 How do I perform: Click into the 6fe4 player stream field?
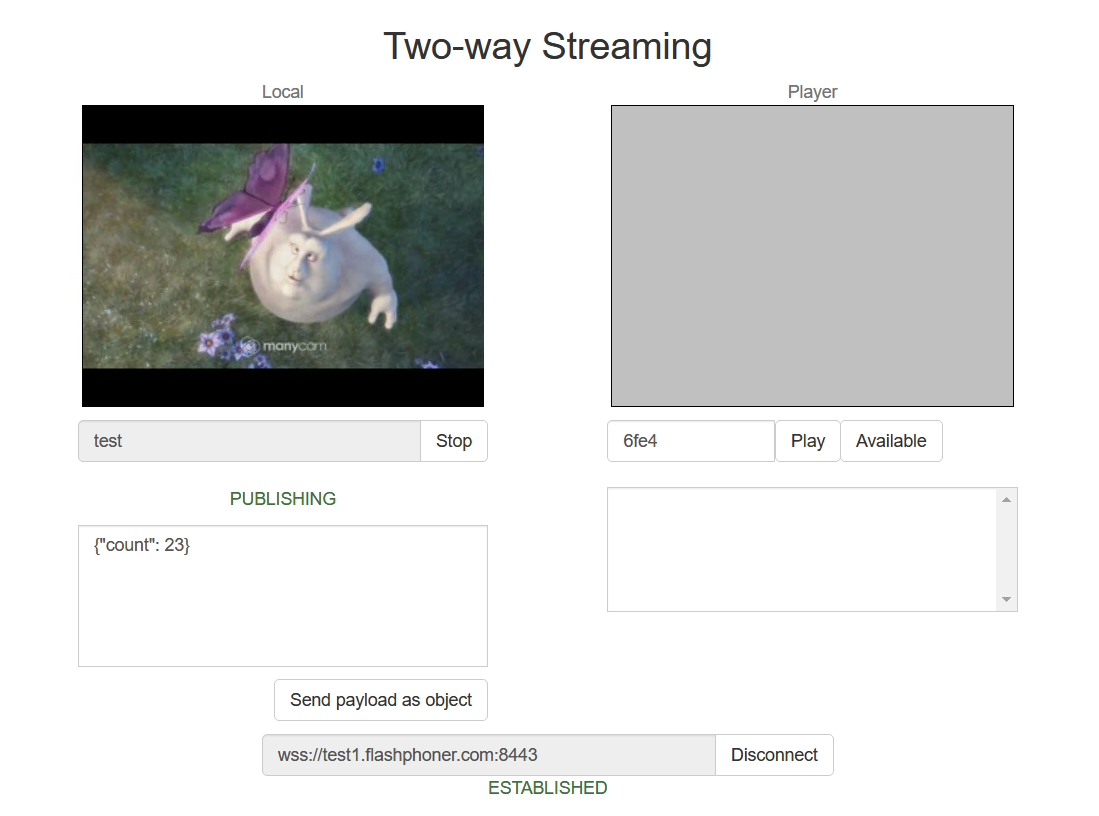[690, 441]
